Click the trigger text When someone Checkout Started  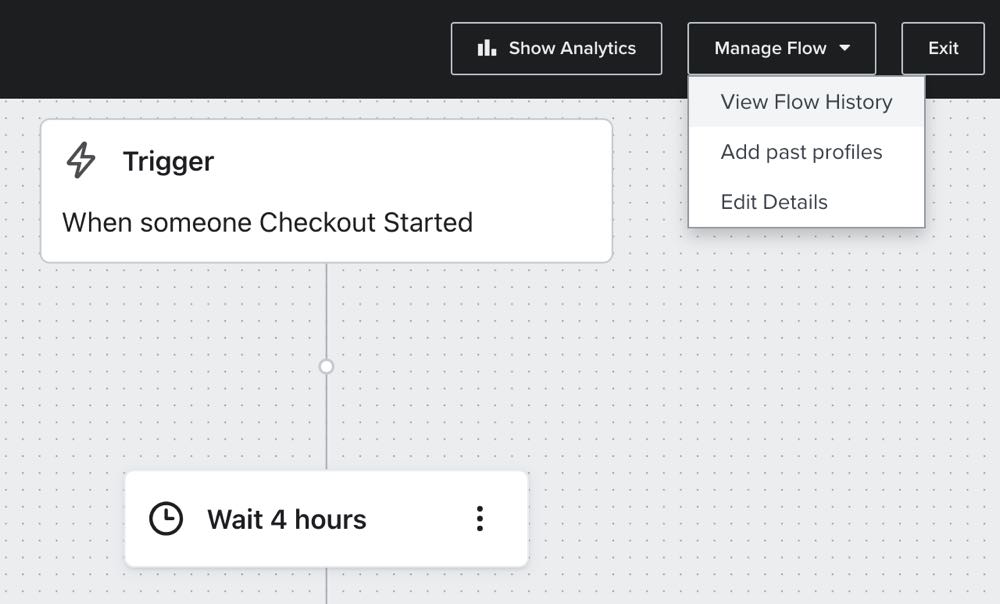pos(268,223)
